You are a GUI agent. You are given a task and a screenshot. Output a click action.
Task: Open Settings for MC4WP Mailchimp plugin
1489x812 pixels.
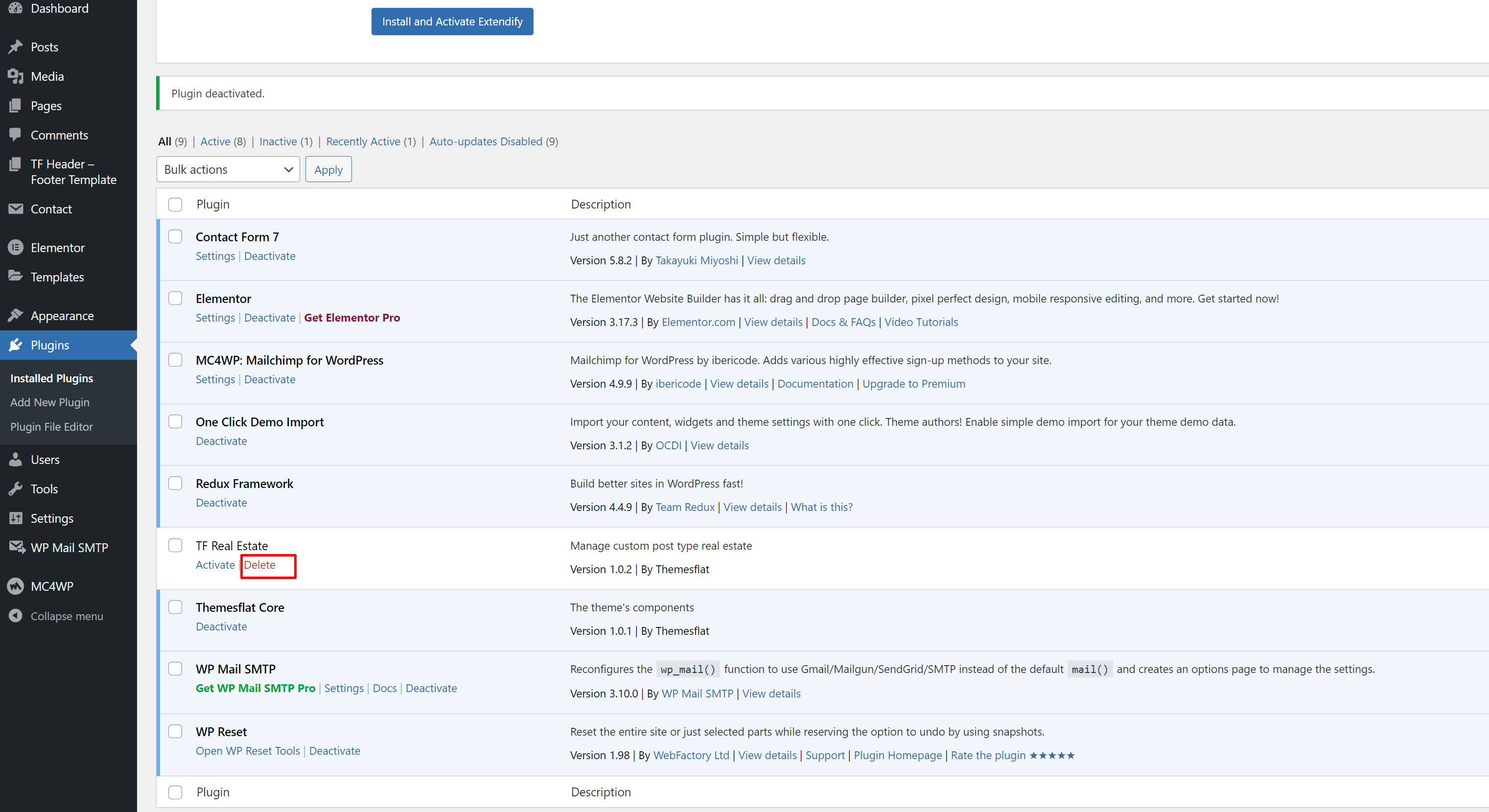coord(215,379)
